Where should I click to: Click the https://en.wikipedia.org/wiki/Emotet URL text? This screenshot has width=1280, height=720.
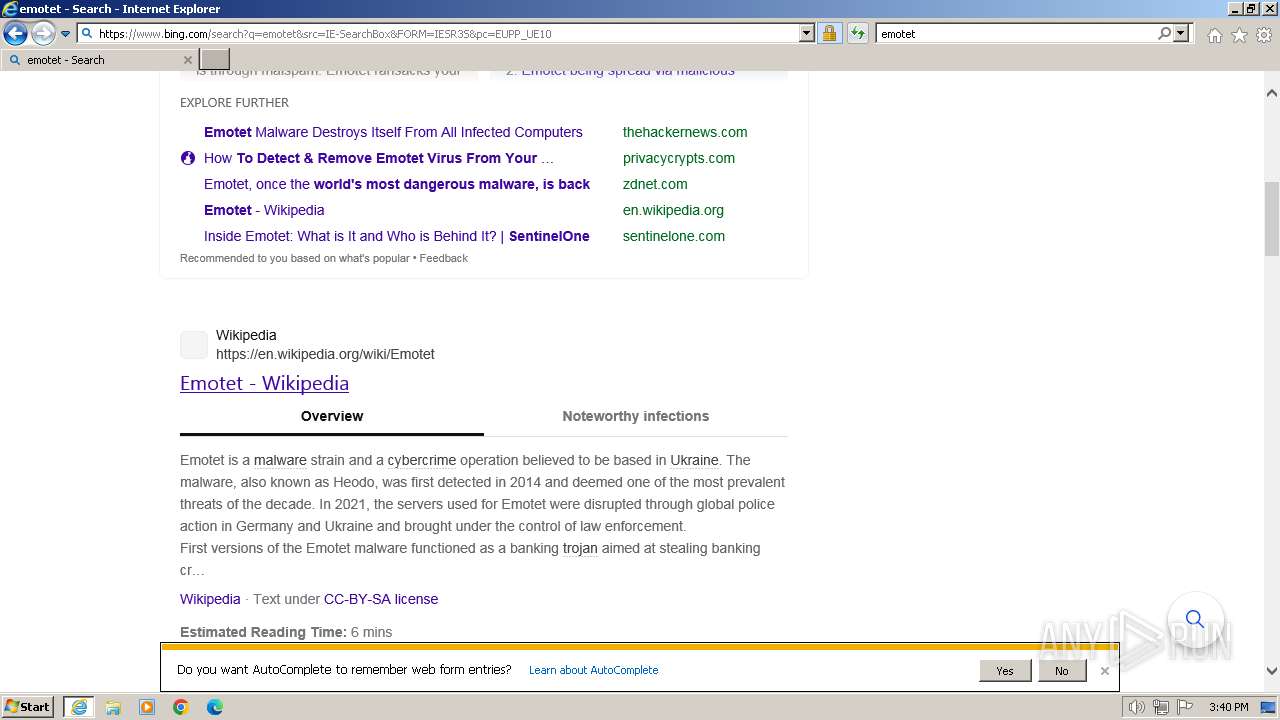click(x=325, y=354)
